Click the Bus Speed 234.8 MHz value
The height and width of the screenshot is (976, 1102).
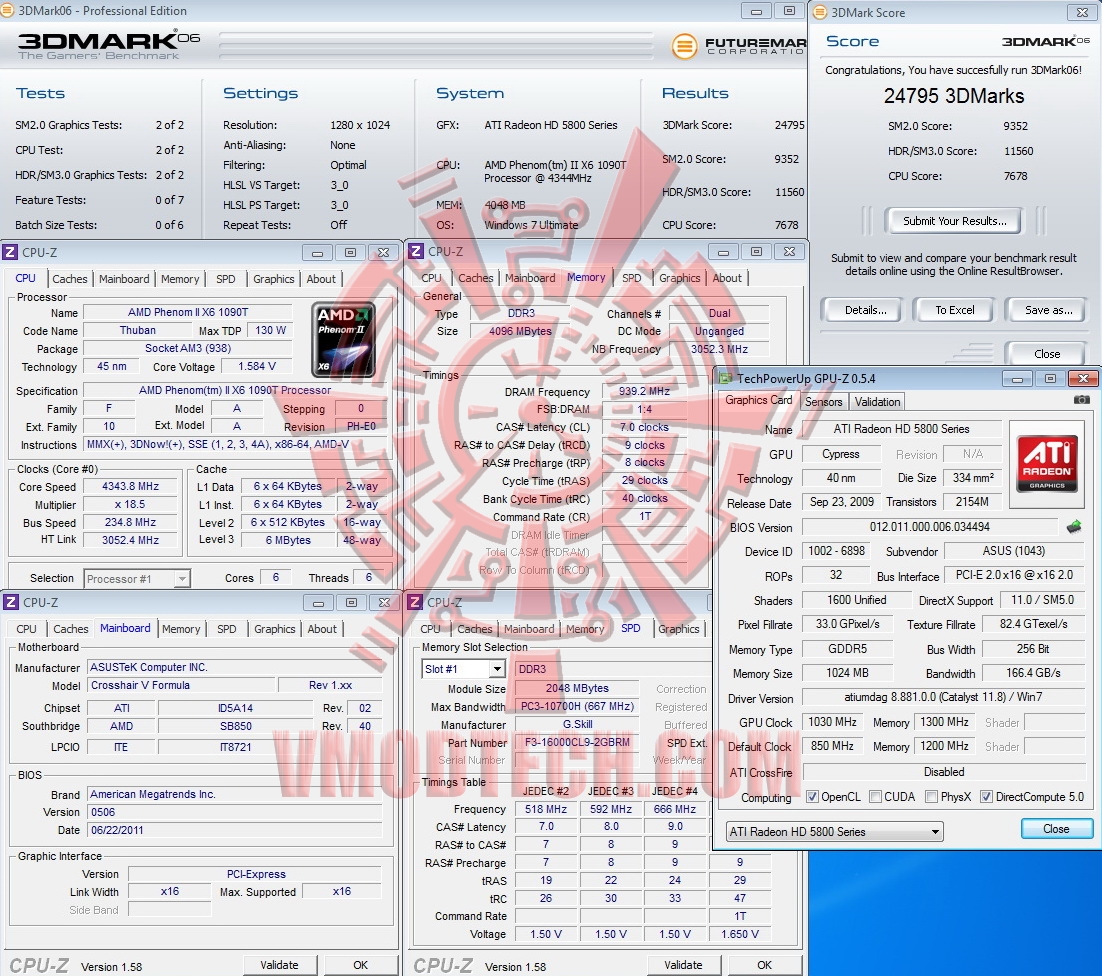click(131, 522)
